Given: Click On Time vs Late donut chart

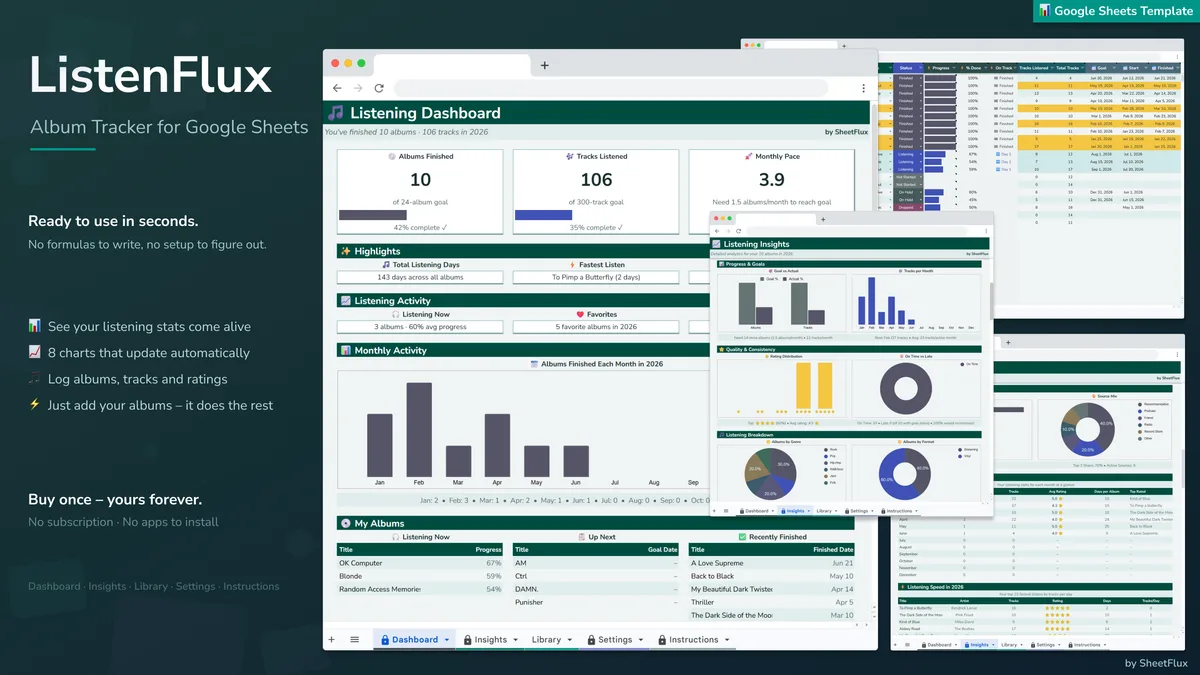Looking at the screenshot, I should 905,388.
